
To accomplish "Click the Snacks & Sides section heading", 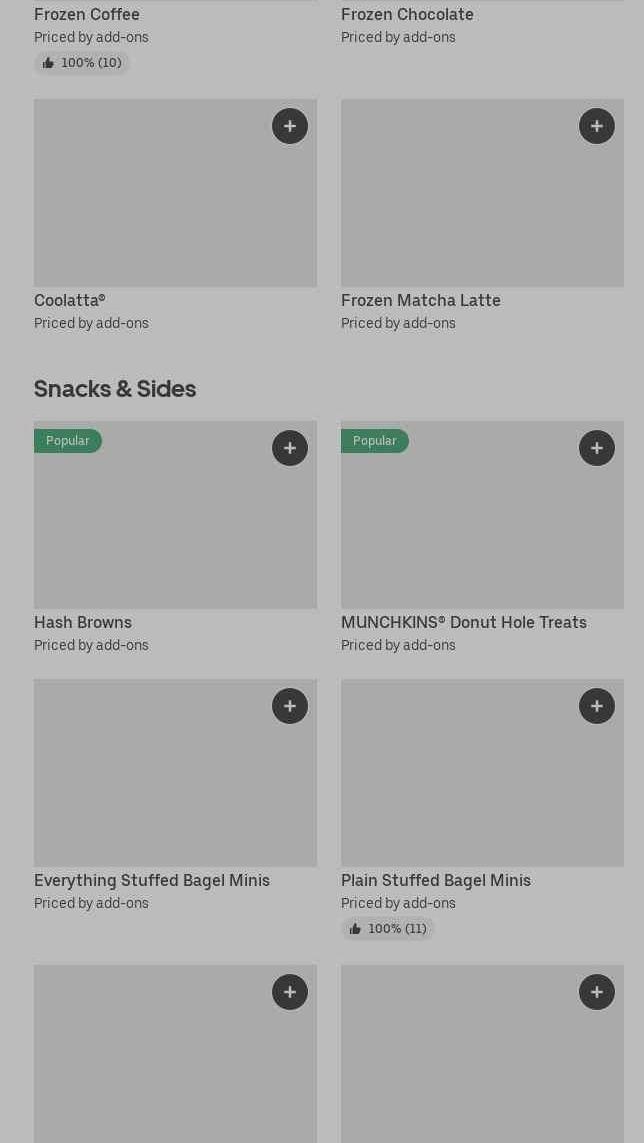I will [115, 388].
